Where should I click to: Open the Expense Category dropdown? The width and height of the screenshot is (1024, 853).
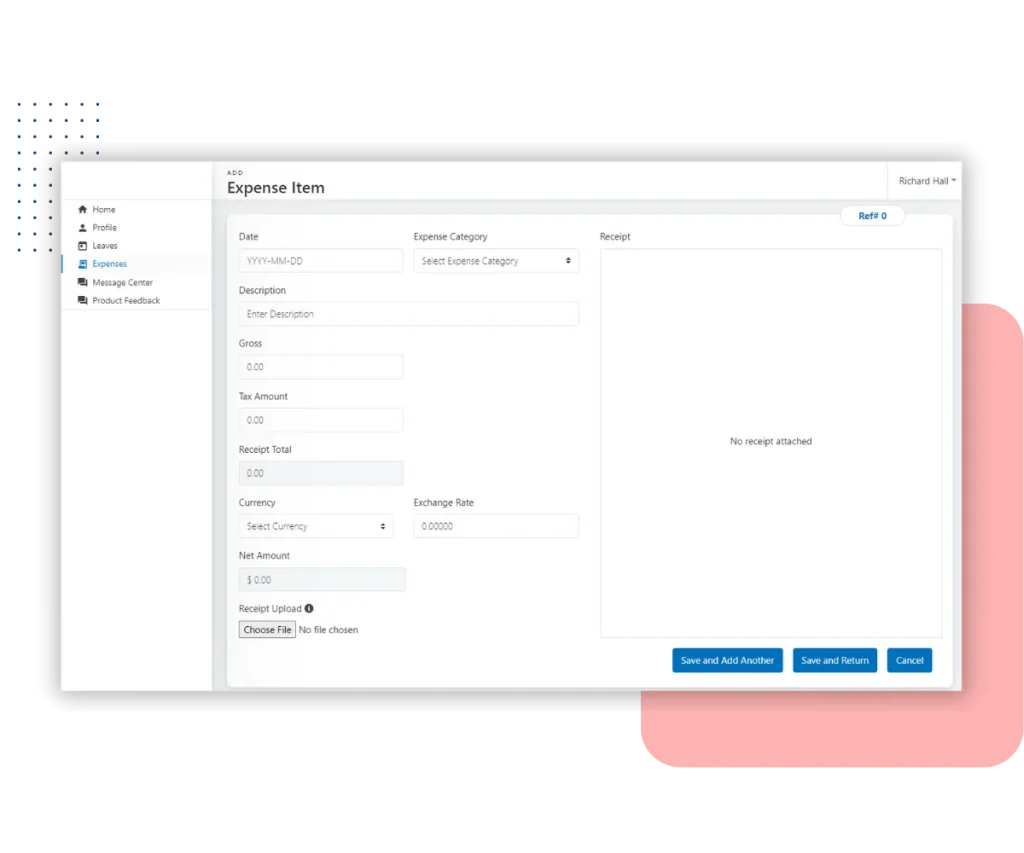[495, 261]
